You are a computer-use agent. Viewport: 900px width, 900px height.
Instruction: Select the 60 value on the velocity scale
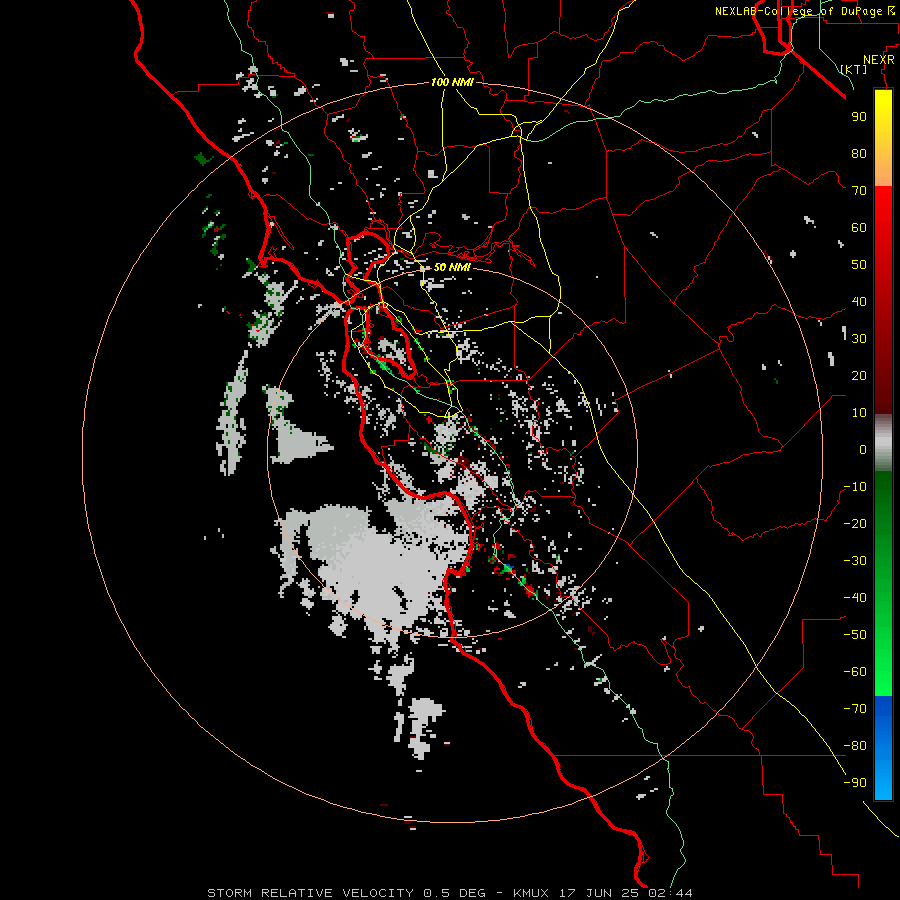[x=859, y=227]
